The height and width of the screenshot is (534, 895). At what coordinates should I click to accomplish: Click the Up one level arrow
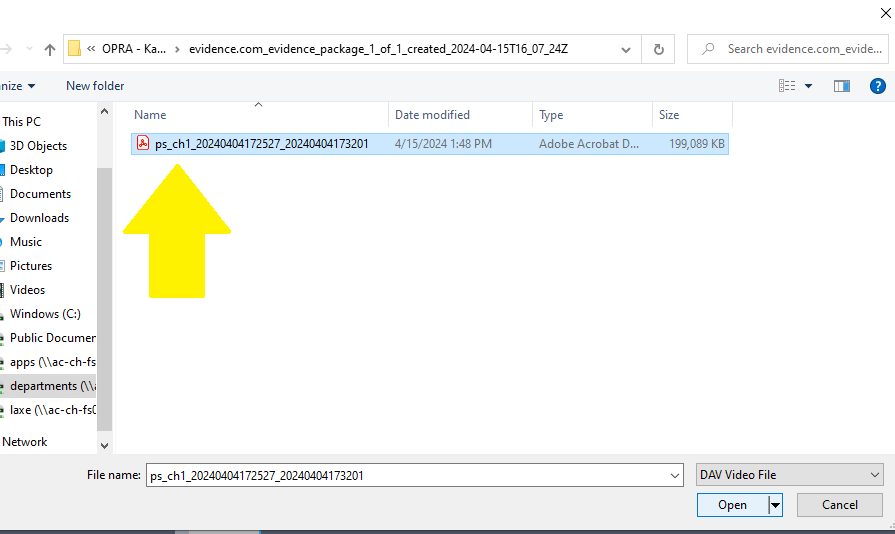click(50, 50)
